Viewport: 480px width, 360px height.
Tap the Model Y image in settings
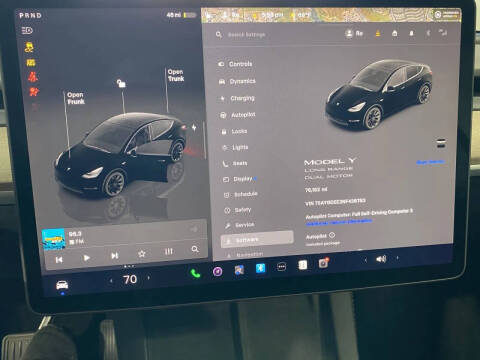[x=379, y=95]
